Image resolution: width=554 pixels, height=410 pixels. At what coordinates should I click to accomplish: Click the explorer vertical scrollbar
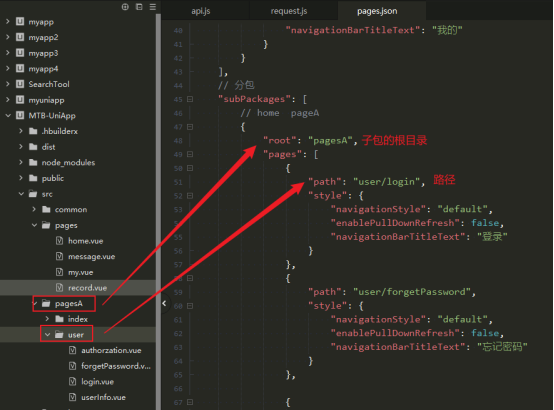pos(158,212)
